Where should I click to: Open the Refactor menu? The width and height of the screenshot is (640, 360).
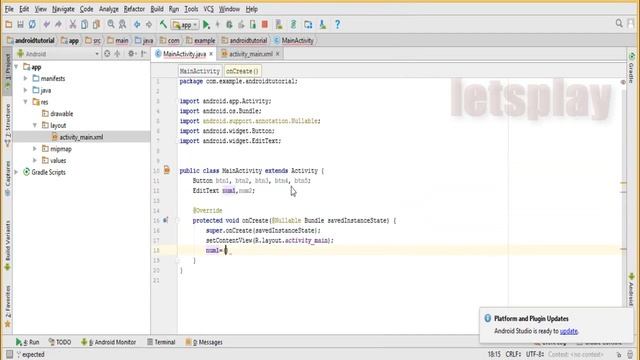pos(134,9)
